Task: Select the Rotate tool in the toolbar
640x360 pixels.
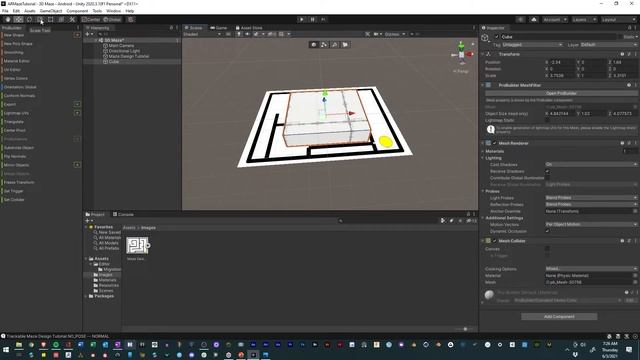Action: pyautogui.click(x=29, y=19)
